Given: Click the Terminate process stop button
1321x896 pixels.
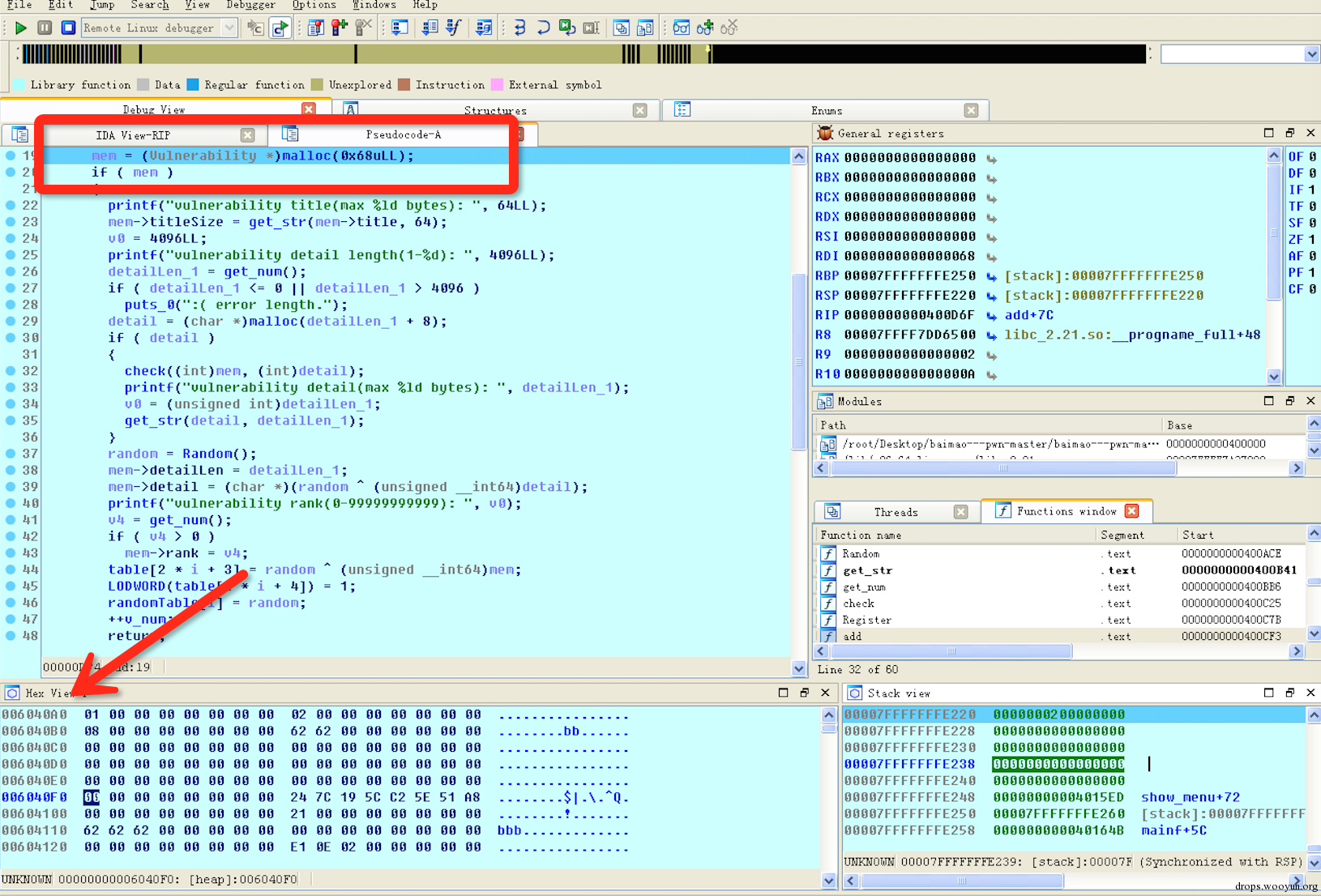Looking at the screenshot, I should [x=68, y=28].
